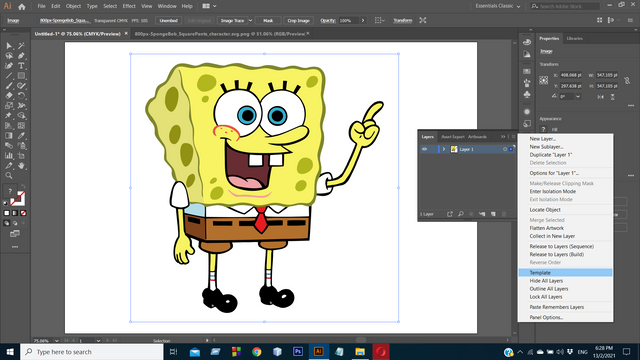Hide Layer 1 with the eye icon

pos(424,149)
